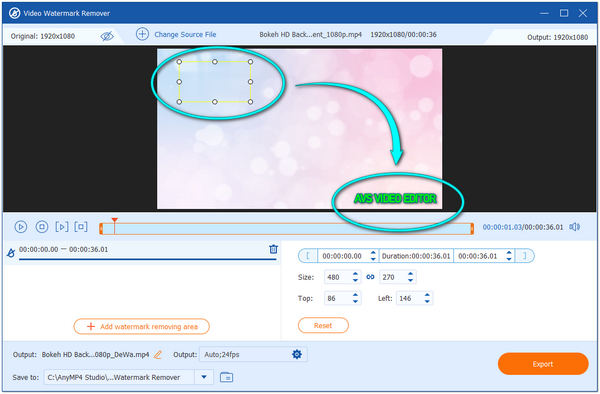Set end point with right bracket button
This screenshot has height=394, width=600.
pos(524,256)
